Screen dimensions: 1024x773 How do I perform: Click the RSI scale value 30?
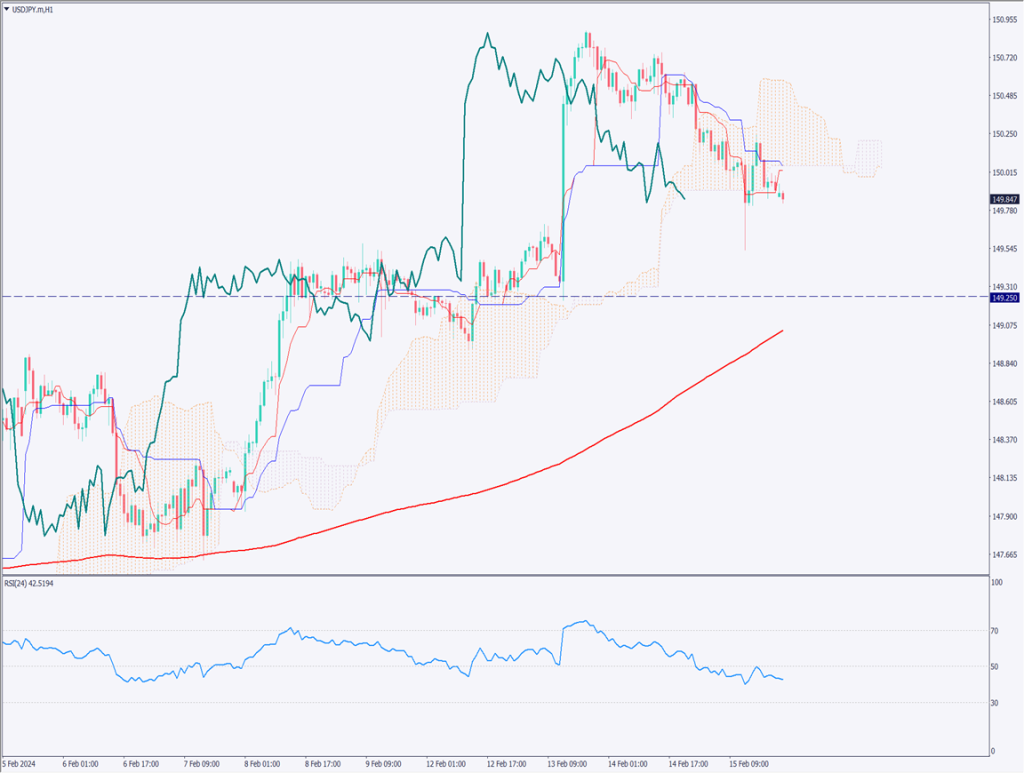coord(995,703)
